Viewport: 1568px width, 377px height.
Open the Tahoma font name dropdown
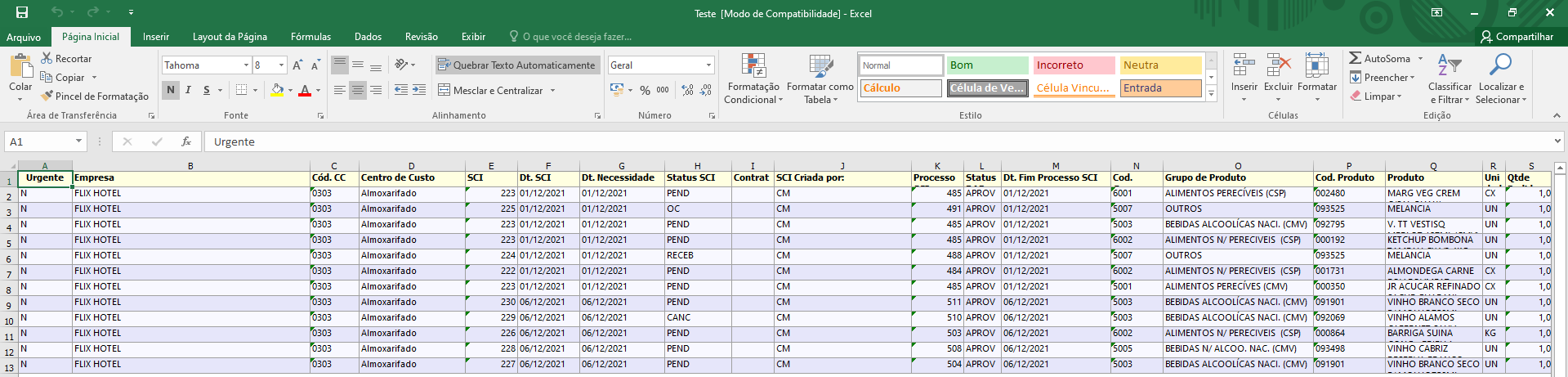tap(246, 65)
